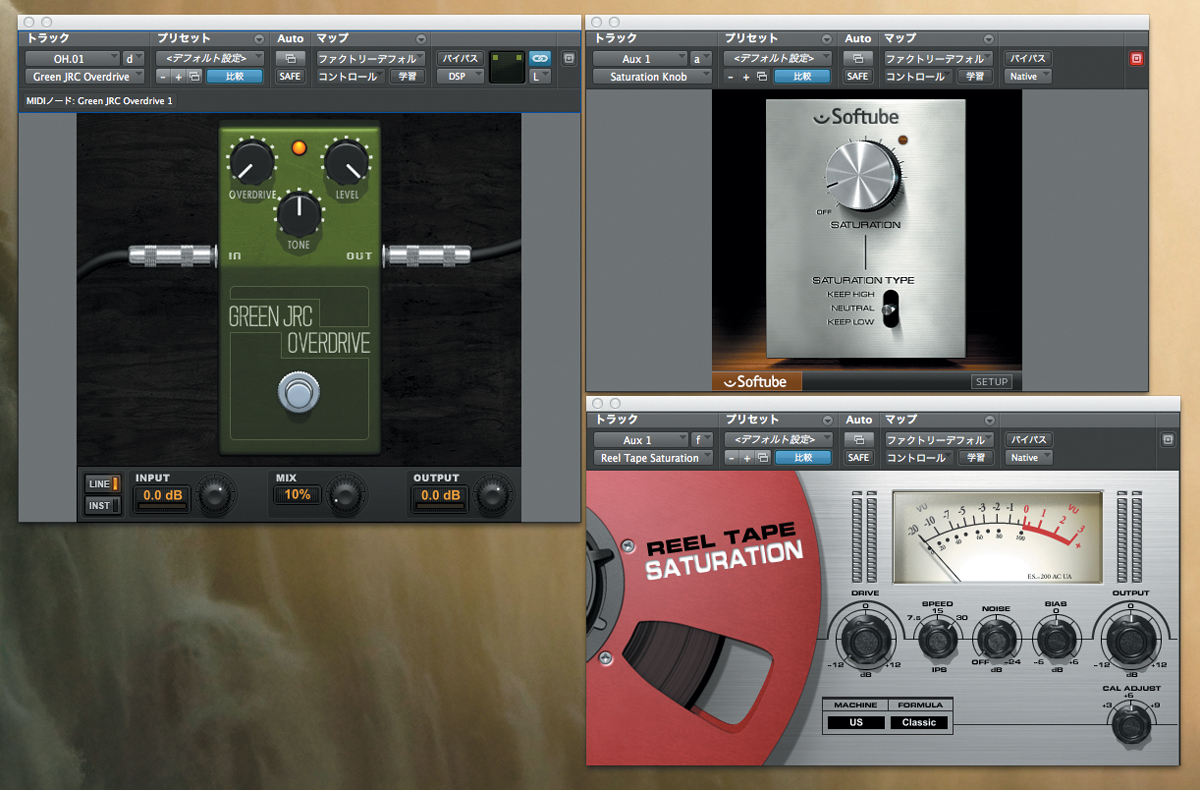Open ファクトリーデフォルト map dropdown in Overdrive window
The width and height of the screenshot is (1200, 790).
point(371,59)
